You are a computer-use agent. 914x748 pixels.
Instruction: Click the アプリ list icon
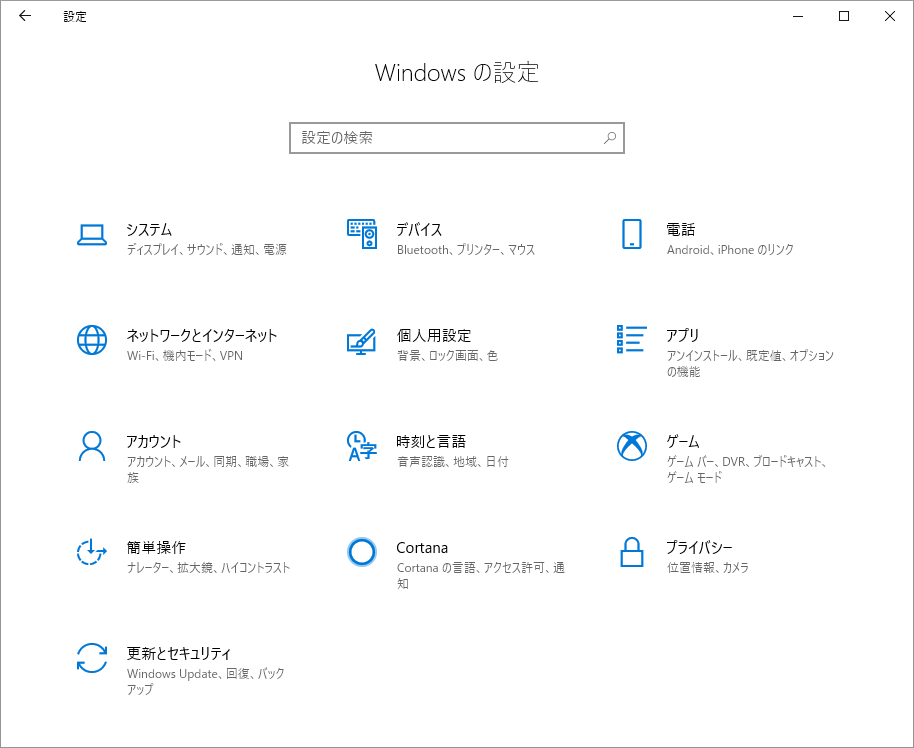coord(632,339)
